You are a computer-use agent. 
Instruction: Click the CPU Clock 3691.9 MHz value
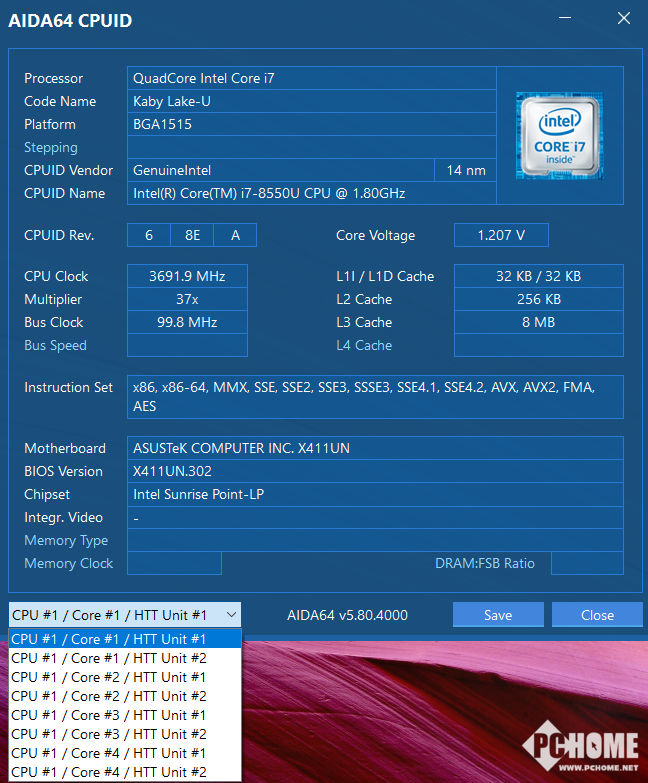[187, 276]
